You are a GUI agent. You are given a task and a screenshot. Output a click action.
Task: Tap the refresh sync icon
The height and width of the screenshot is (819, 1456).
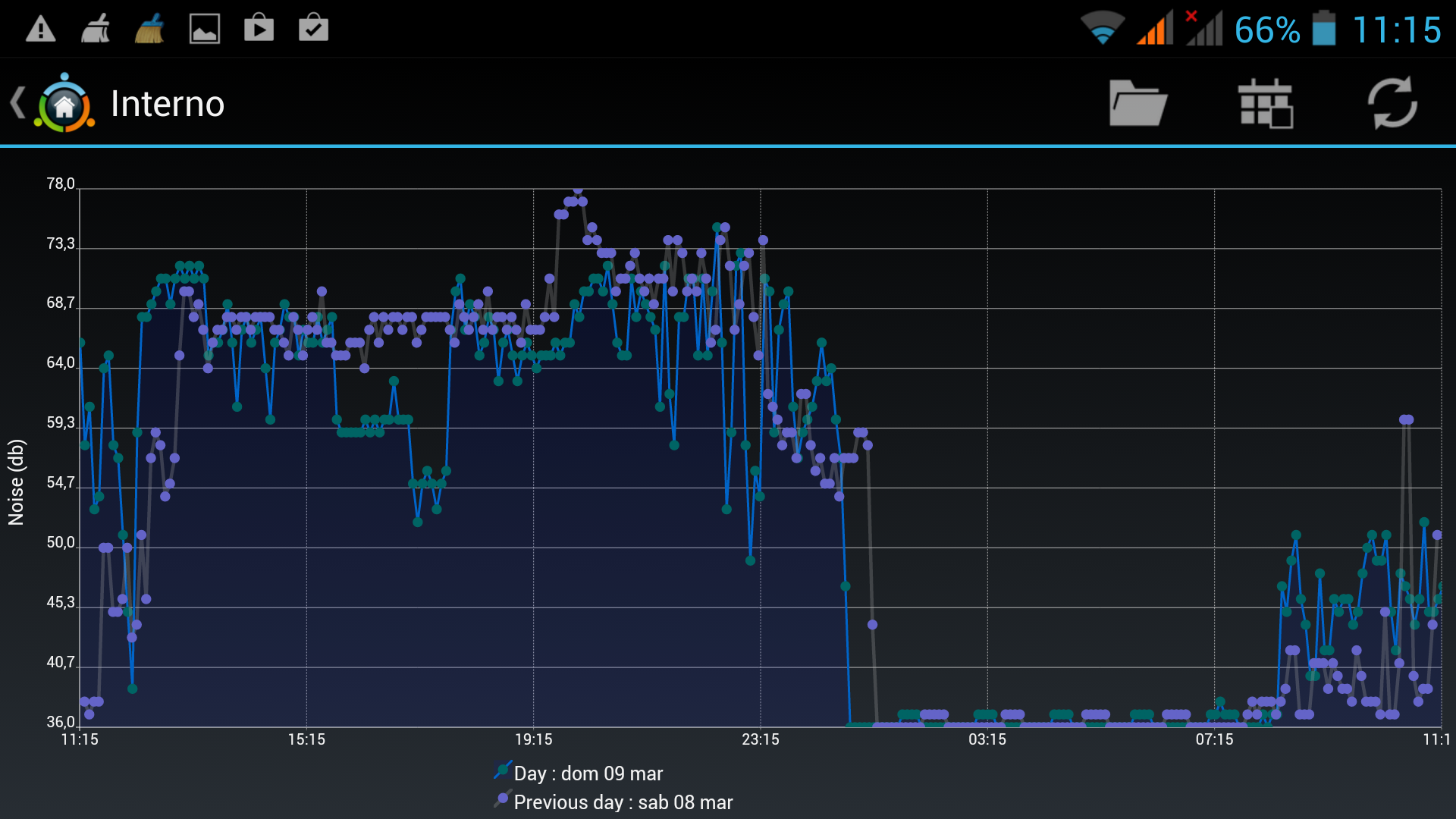tap(1392, 103)
